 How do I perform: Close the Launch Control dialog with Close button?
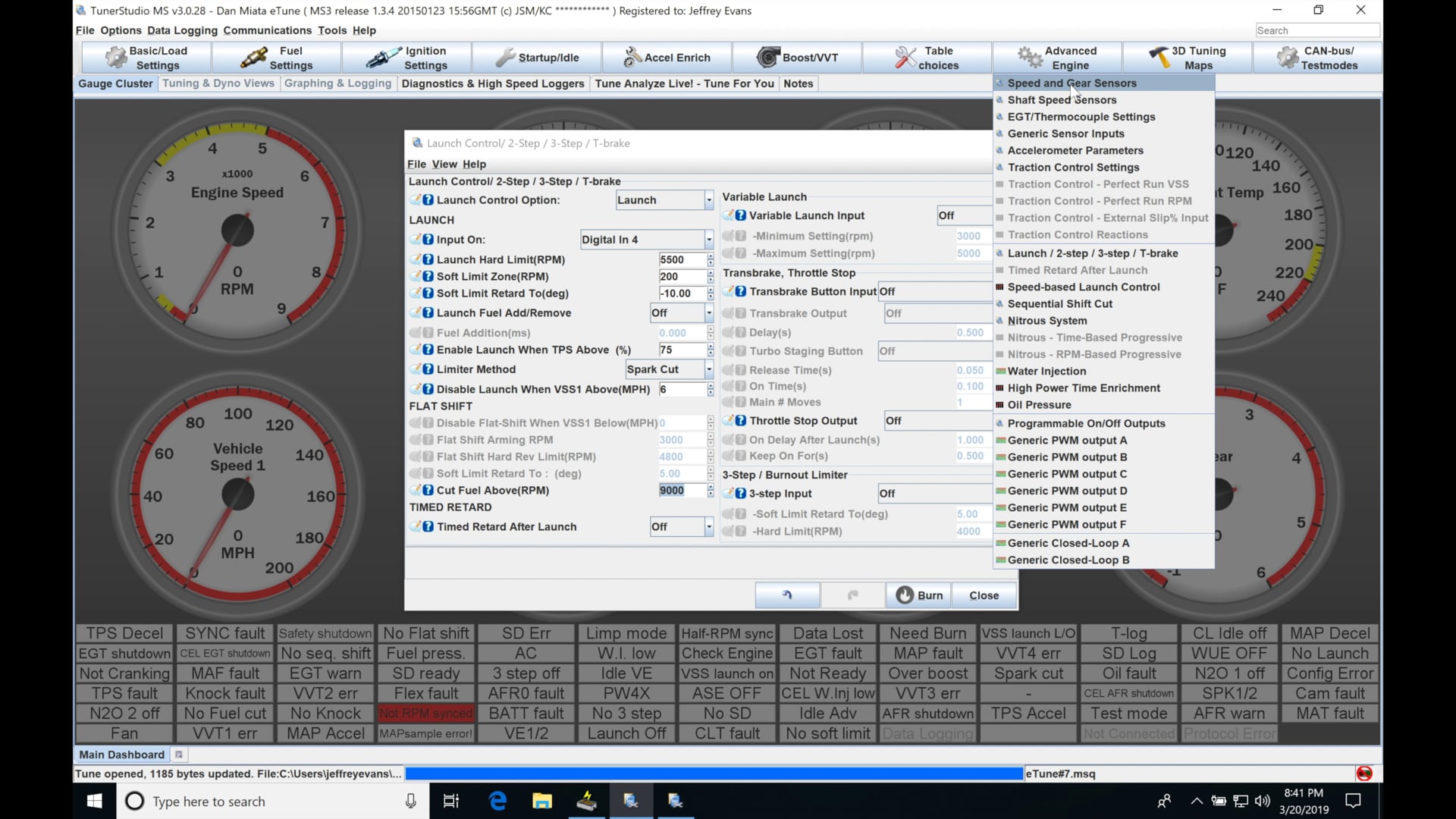(983, 595)
